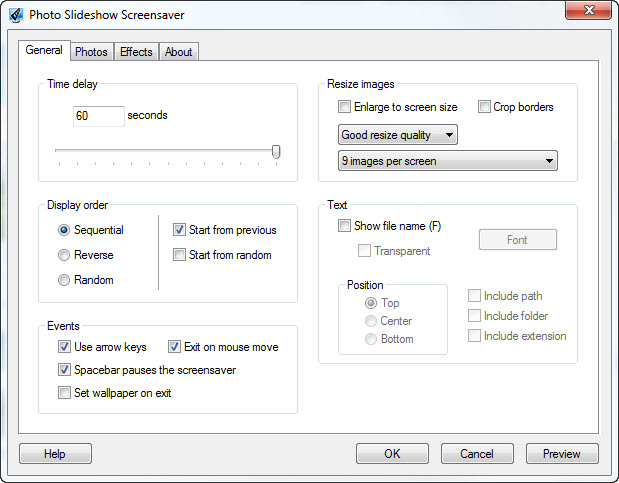Uncheck Use arrow keys

point(65,347)
